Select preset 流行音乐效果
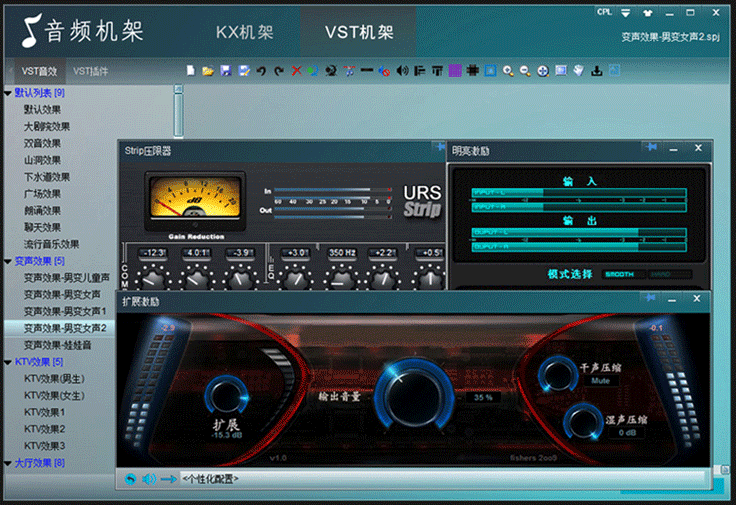The width and height of the screenshot is (736, 505). [52, 244]
